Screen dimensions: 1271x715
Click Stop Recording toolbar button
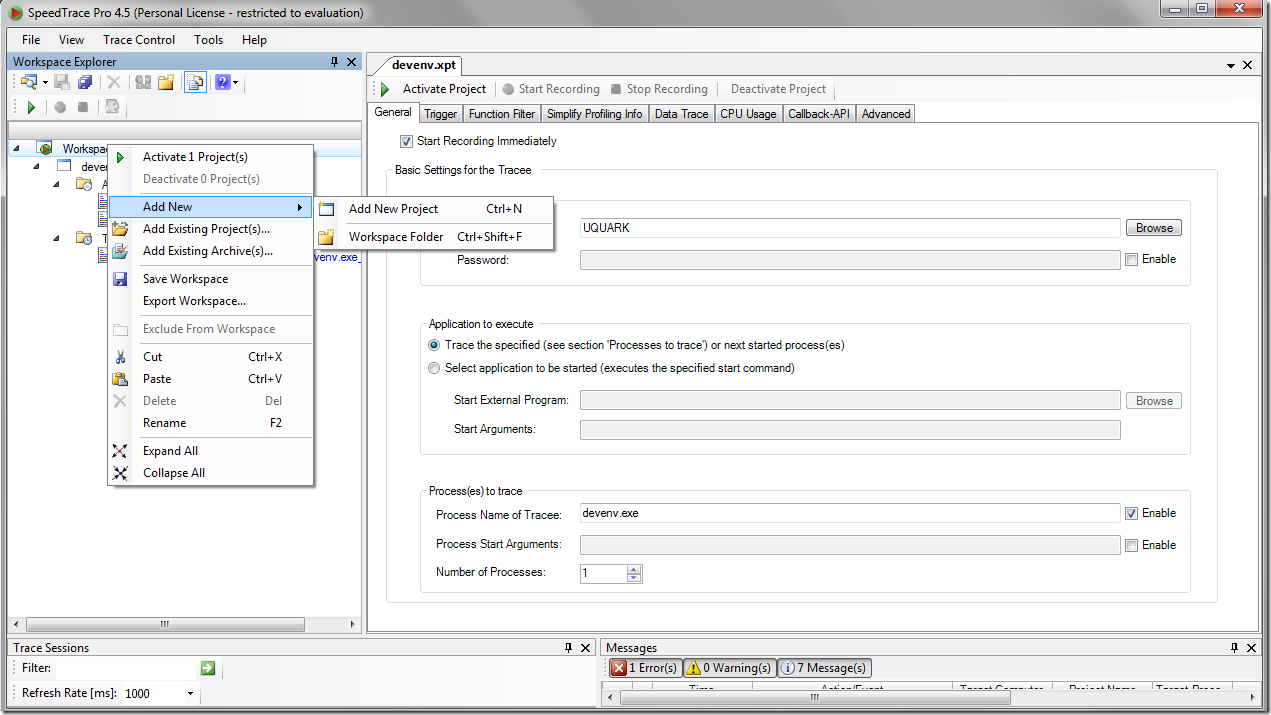tap(660, 89)
